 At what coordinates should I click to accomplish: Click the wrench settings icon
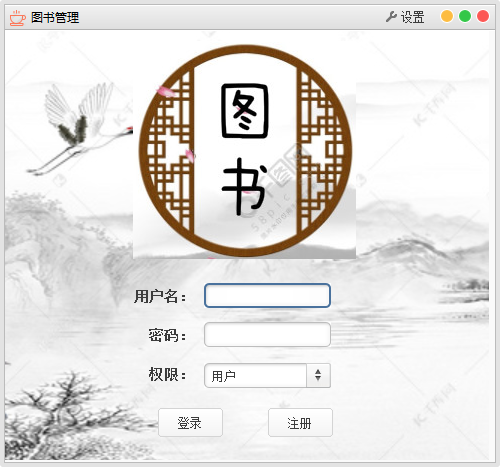[x=391, y=17]
